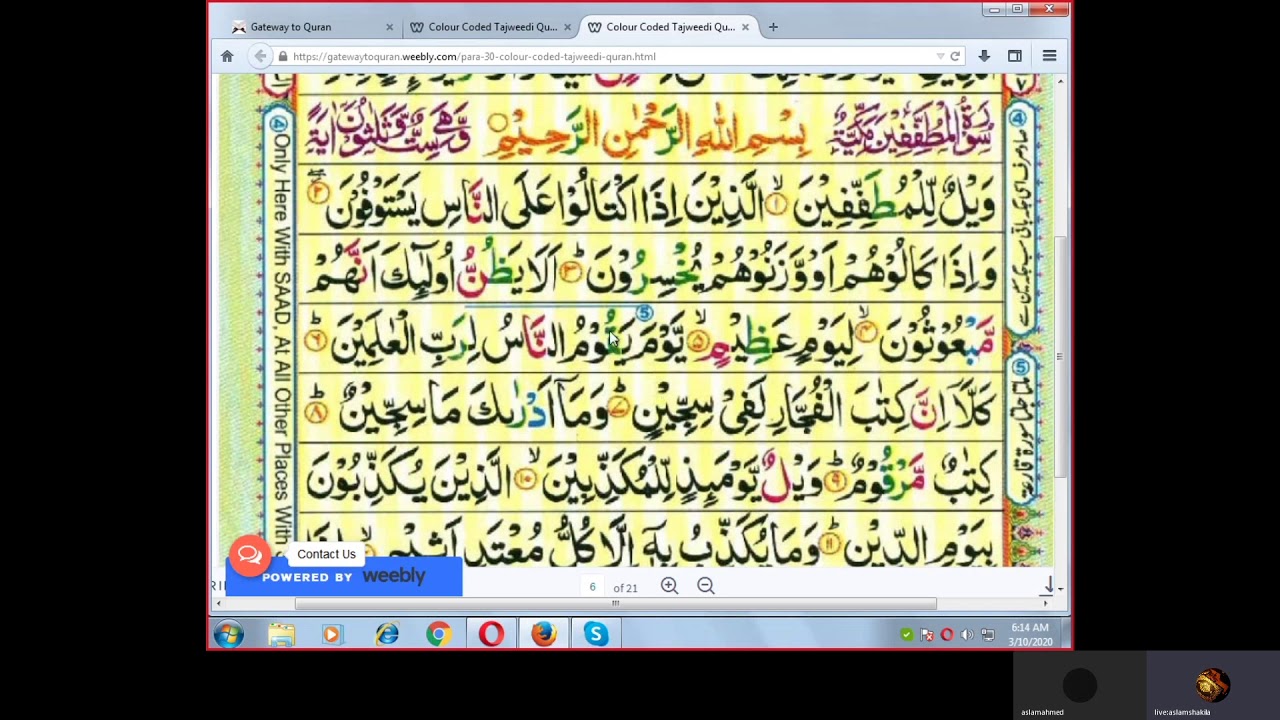Click the browser back arrow button
This screenshot has height=720, width=1280.
pos(260,56)
